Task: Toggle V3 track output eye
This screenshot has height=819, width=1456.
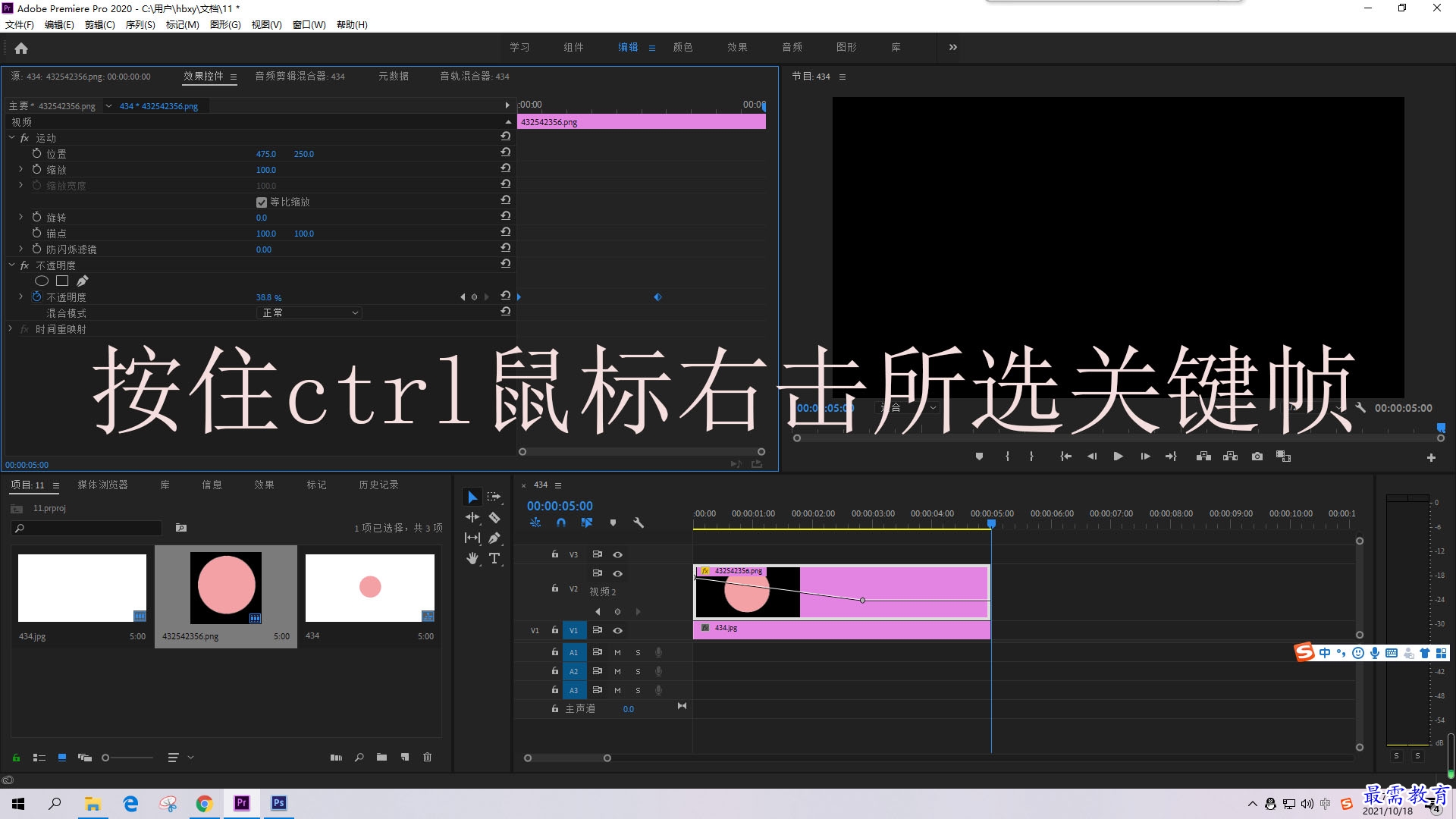Action: (x=617, y=555)
